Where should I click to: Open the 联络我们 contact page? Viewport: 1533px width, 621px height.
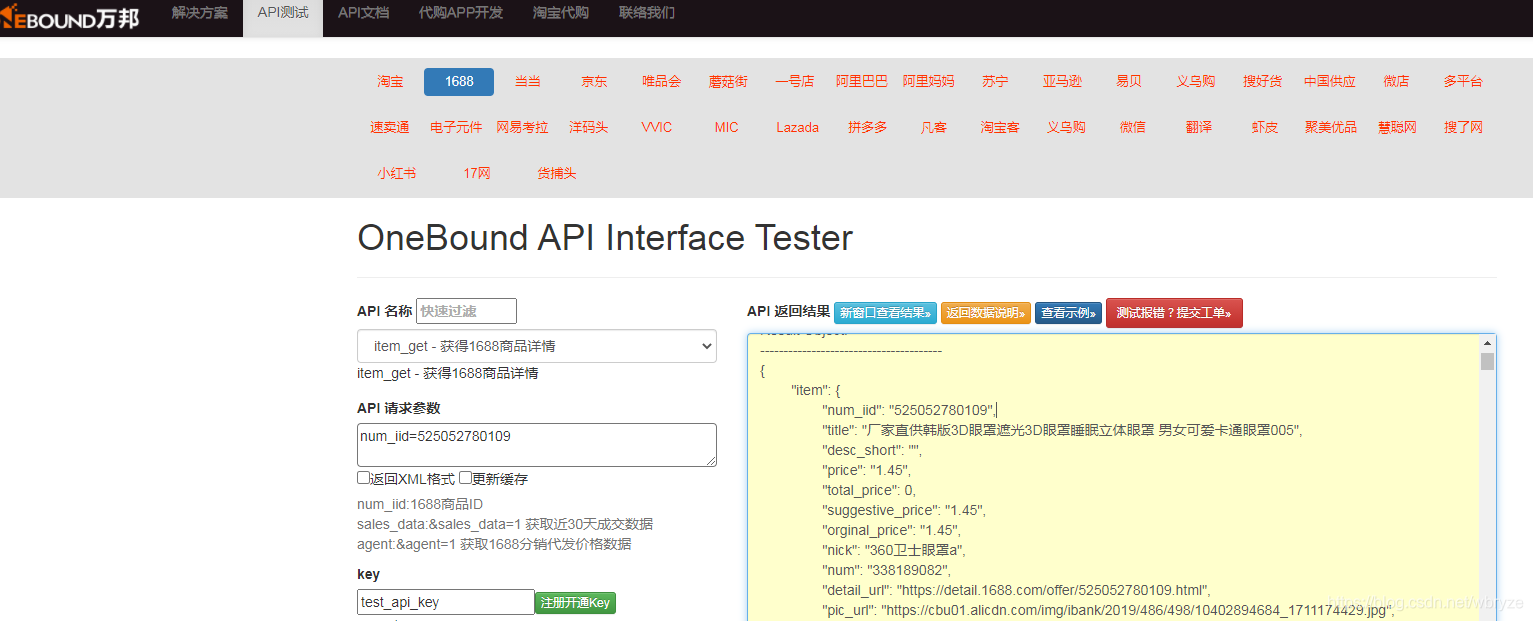[647, 13]
